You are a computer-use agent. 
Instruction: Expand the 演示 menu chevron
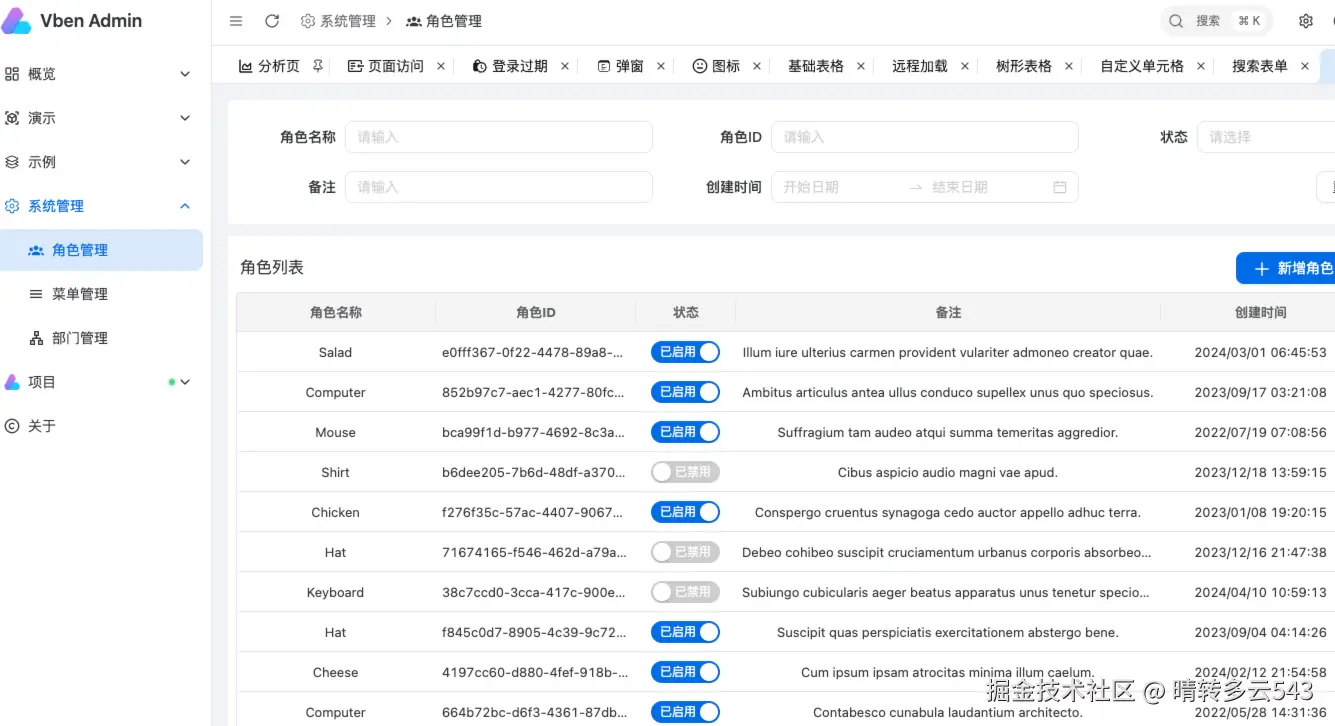click(x=185, y=118)
